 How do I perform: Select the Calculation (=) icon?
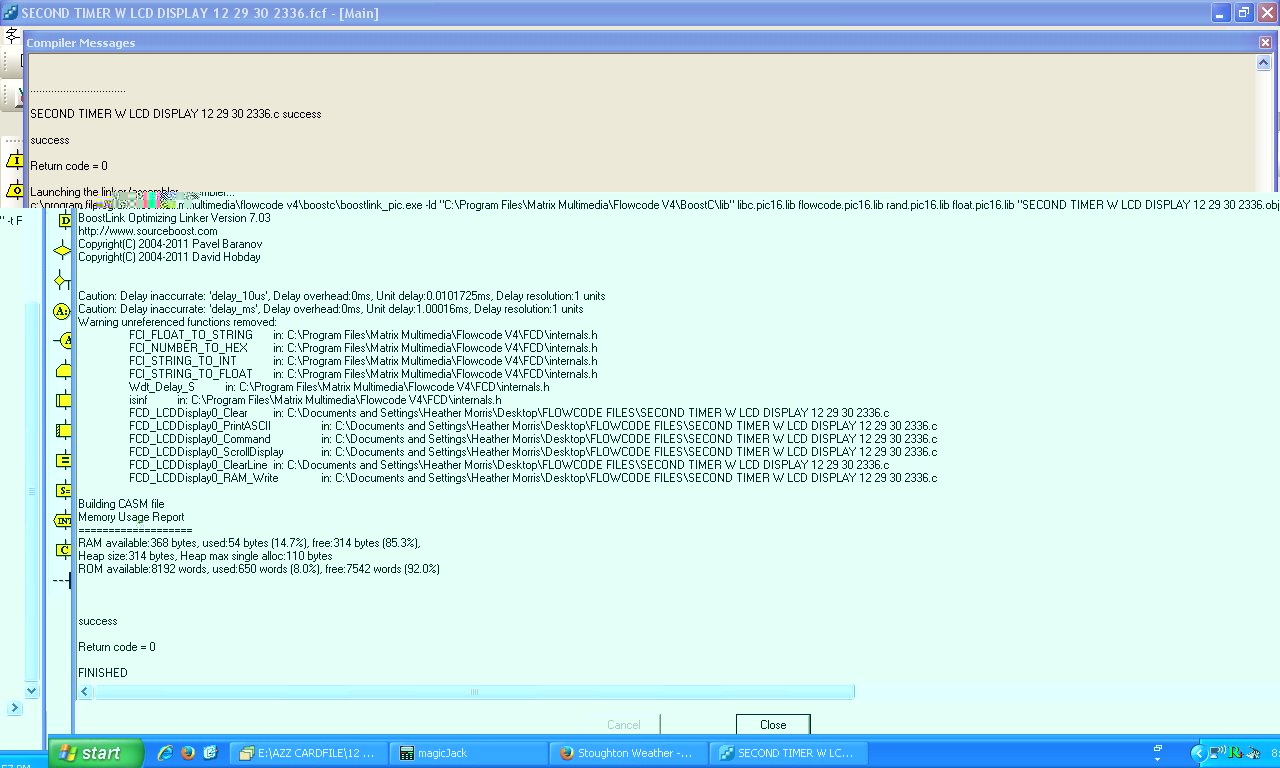(x=63, y=460)
